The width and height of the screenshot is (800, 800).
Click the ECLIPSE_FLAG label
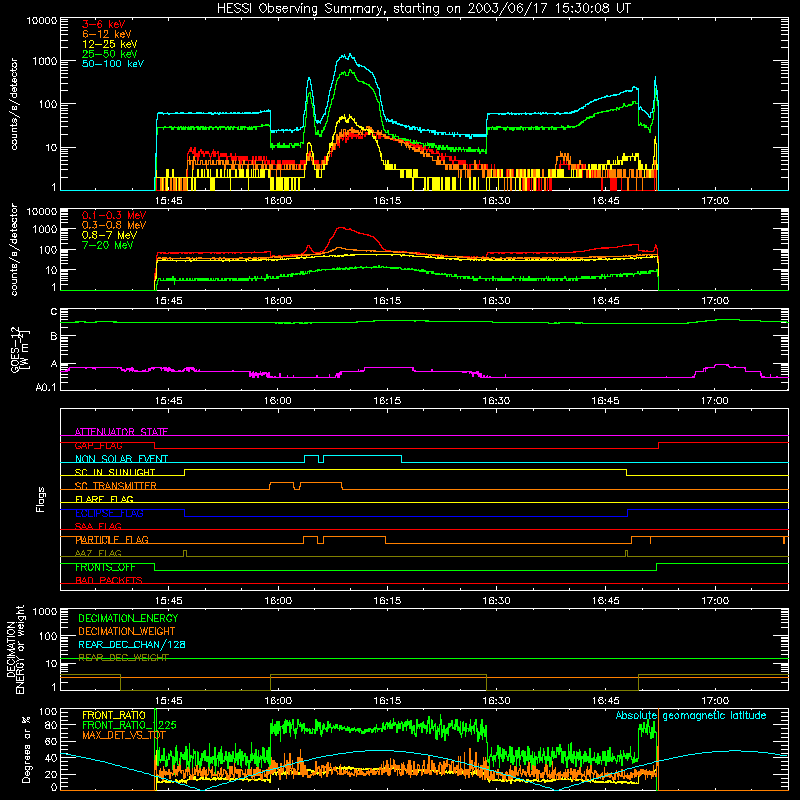(109, 513)
